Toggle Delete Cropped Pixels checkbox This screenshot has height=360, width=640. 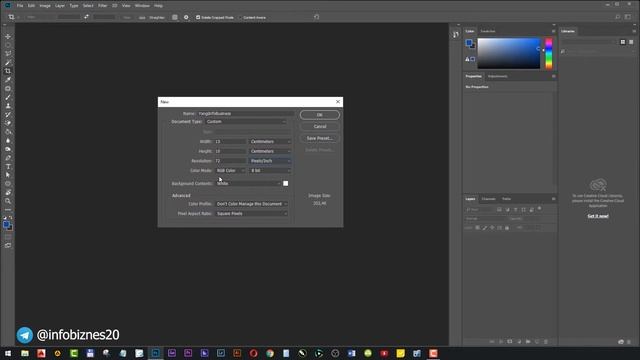(x=198, y=17)
